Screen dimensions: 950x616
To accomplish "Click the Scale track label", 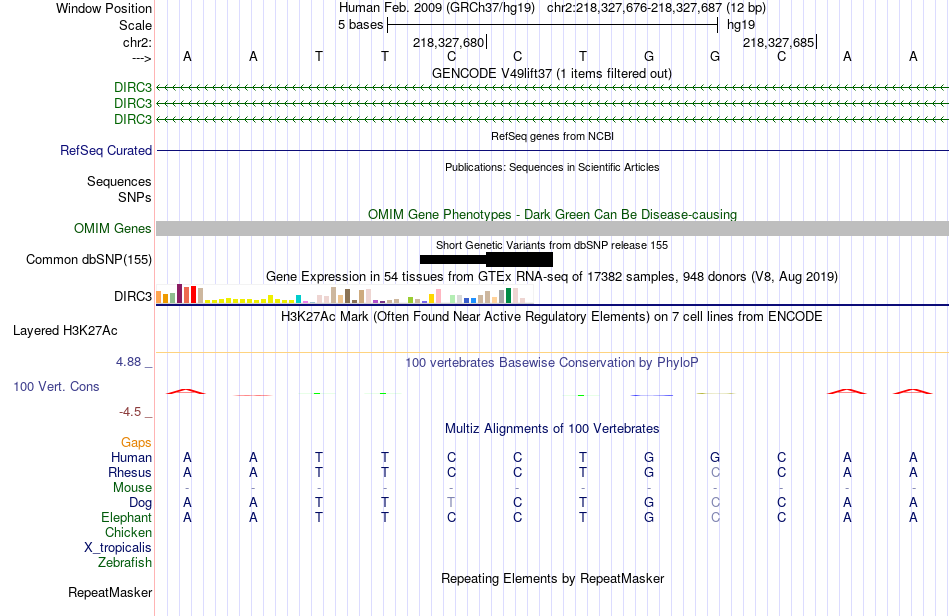I will coord(135,25).
